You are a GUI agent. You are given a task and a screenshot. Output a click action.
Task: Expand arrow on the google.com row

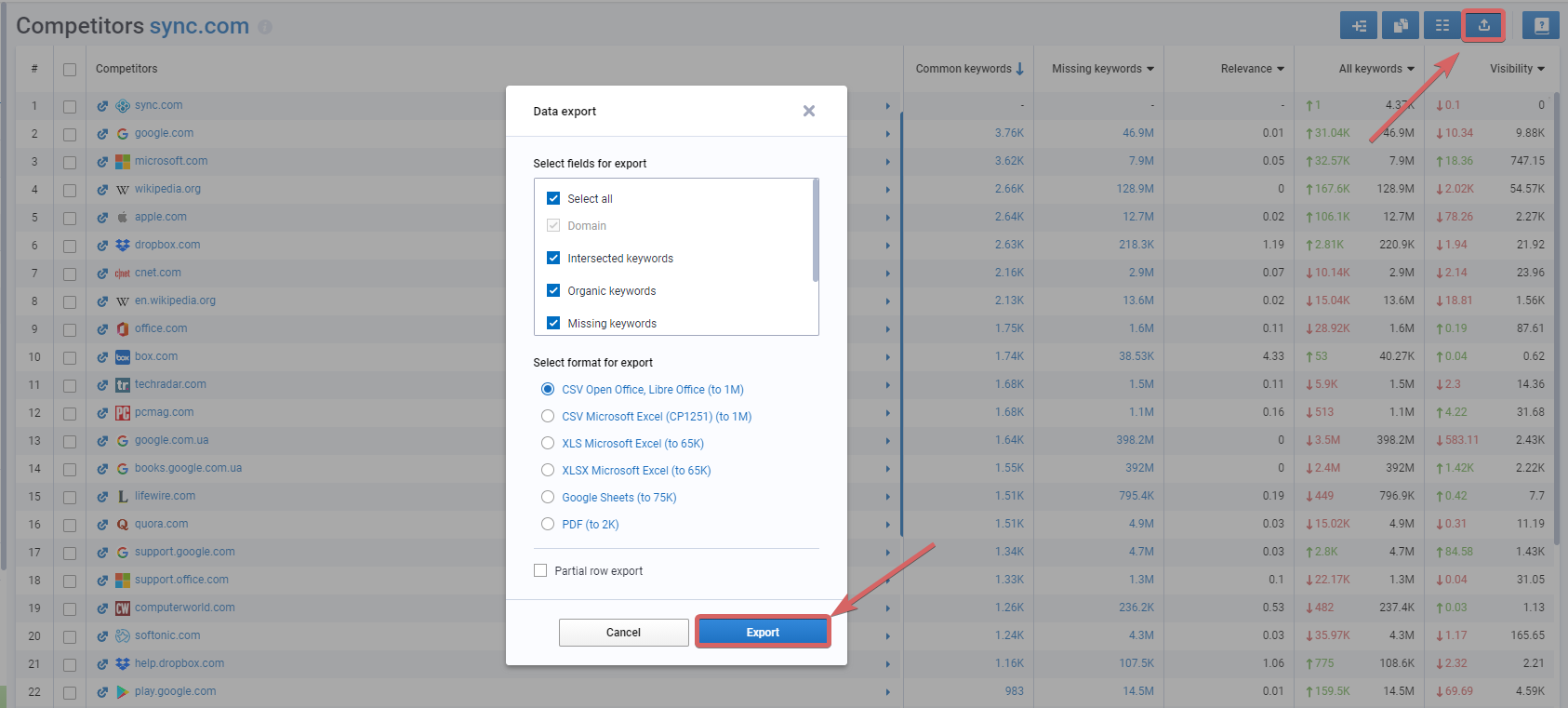[x=888, y=134]
